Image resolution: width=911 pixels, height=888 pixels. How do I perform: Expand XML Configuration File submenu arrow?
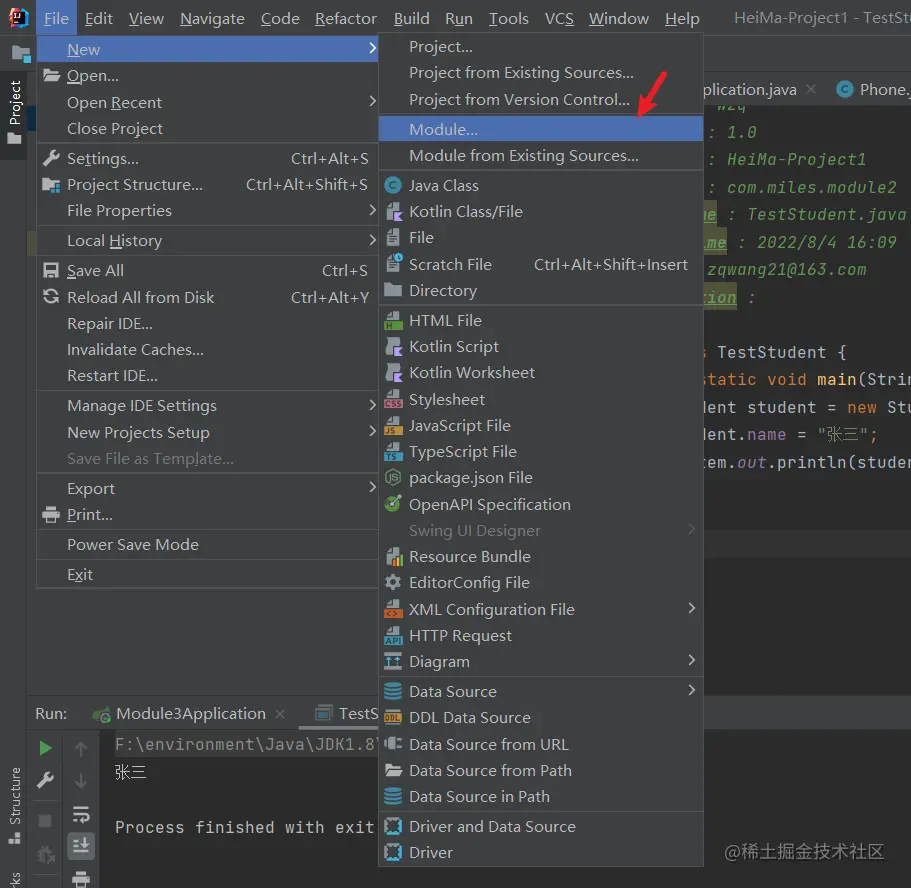[x=691, y=608]
